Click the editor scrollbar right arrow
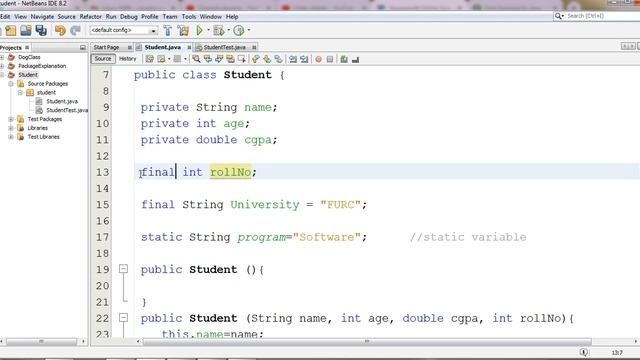 click(636, 341)
